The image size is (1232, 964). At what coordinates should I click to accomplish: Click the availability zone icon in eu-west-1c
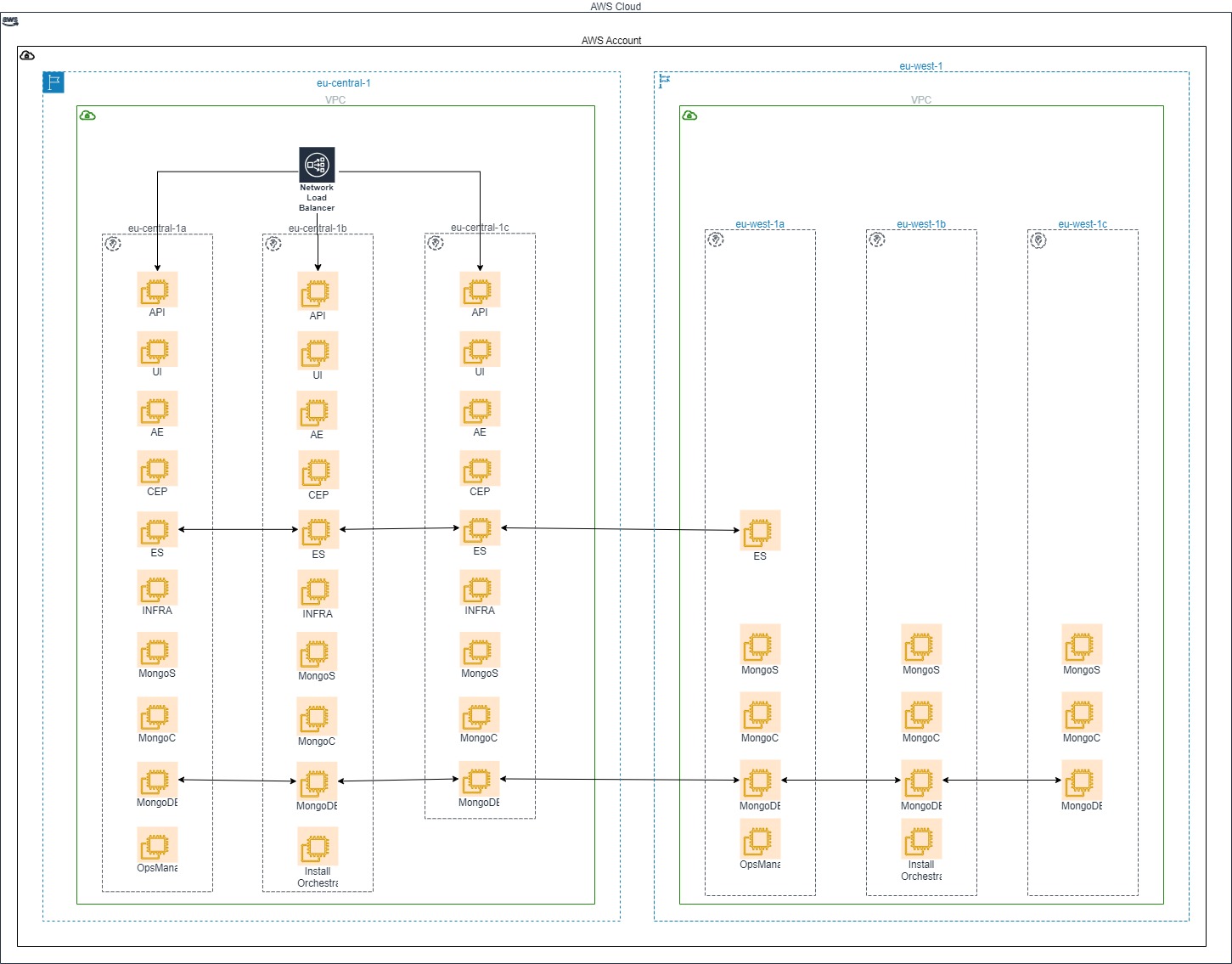point(1039,240)
